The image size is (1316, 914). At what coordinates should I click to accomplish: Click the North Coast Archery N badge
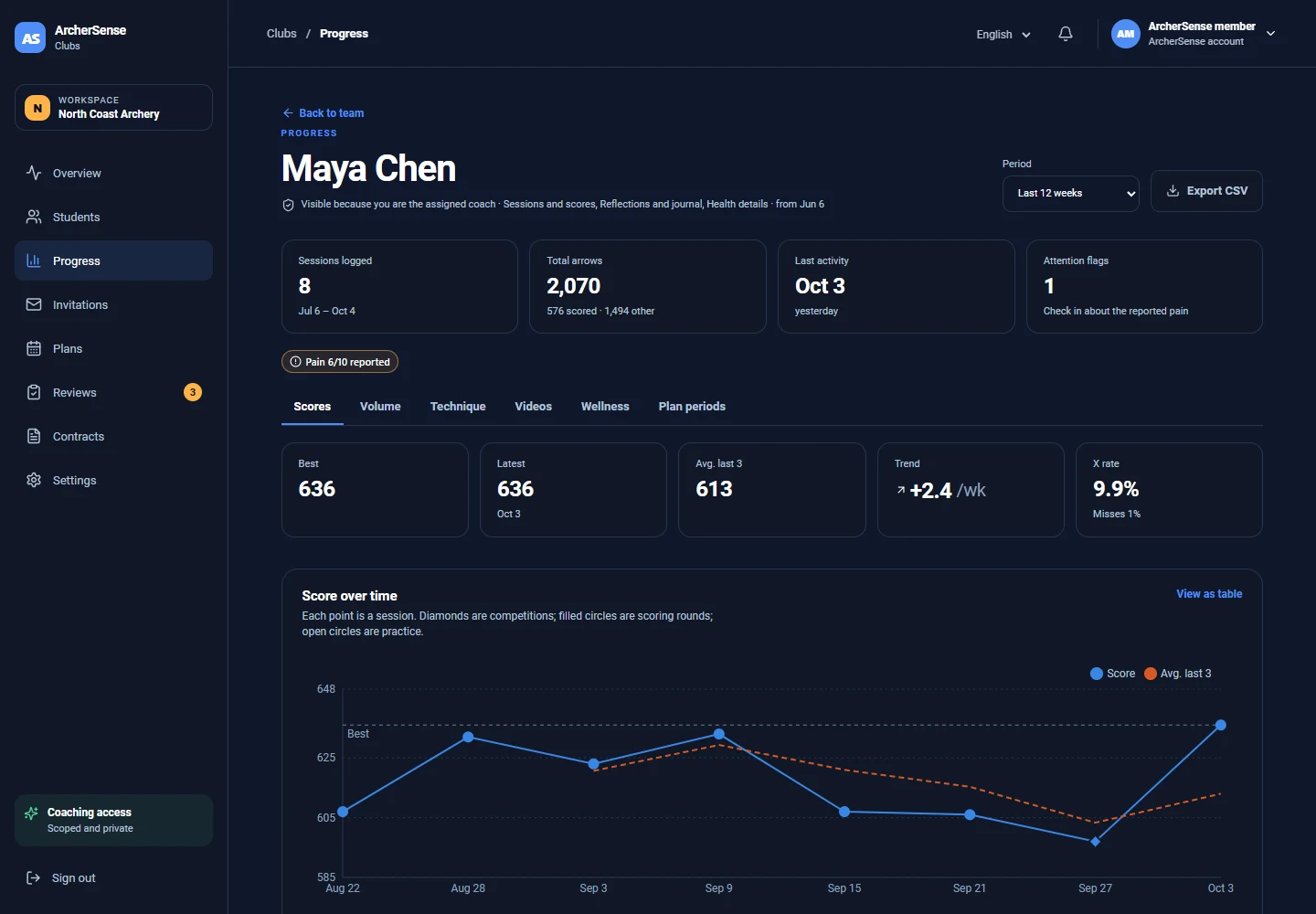click(x=37, y=108)
